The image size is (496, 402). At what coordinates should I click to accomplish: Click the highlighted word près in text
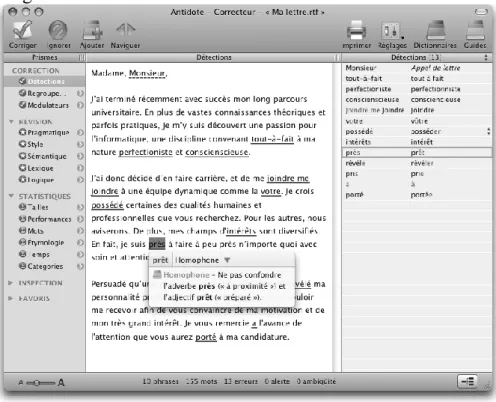pyautogui.click(x=157, y=244)
